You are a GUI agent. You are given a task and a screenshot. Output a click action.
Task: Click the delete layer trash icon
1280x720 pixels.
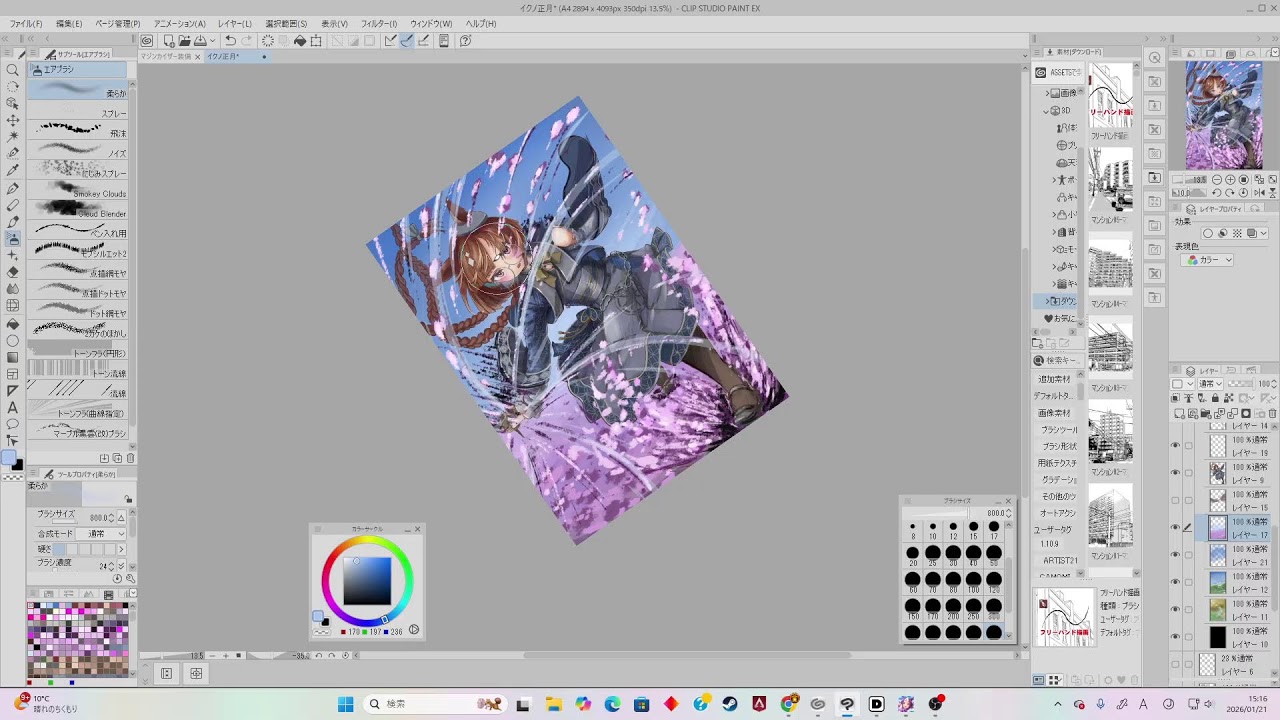pos(1274,413)
